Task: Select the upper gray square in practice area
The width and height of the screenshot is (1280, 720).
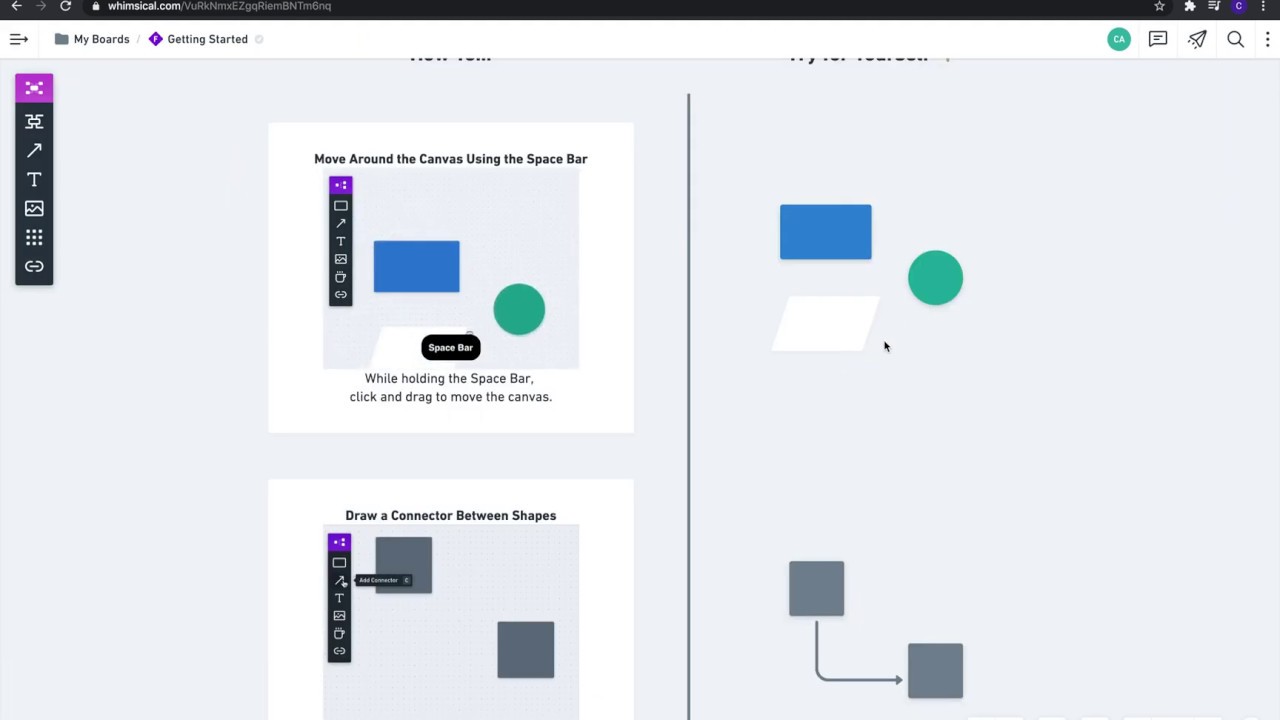Action: click(x=816, y=588)
